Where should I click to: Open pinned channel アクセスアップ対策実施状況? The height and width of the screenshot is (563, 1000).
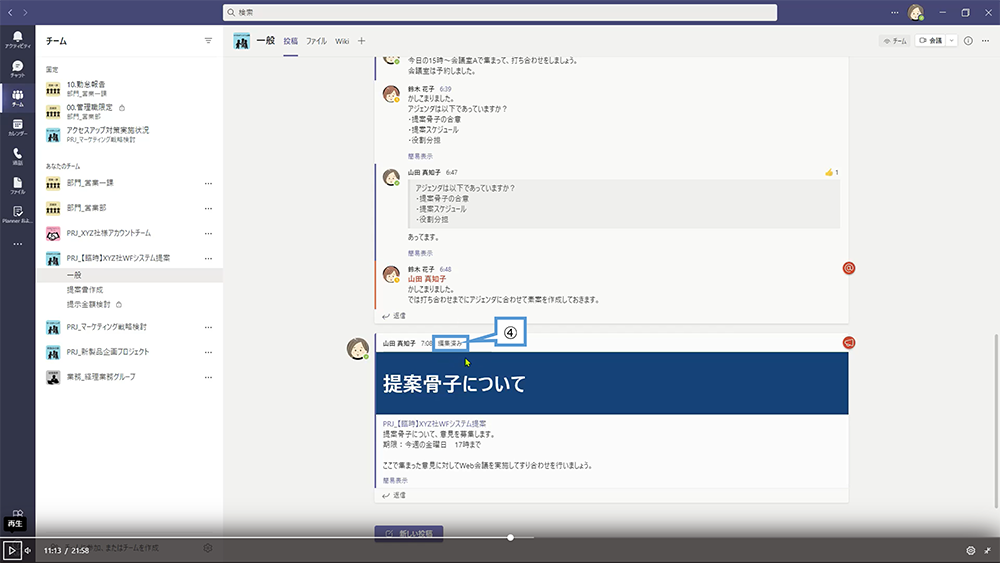(x=130, y=135)
